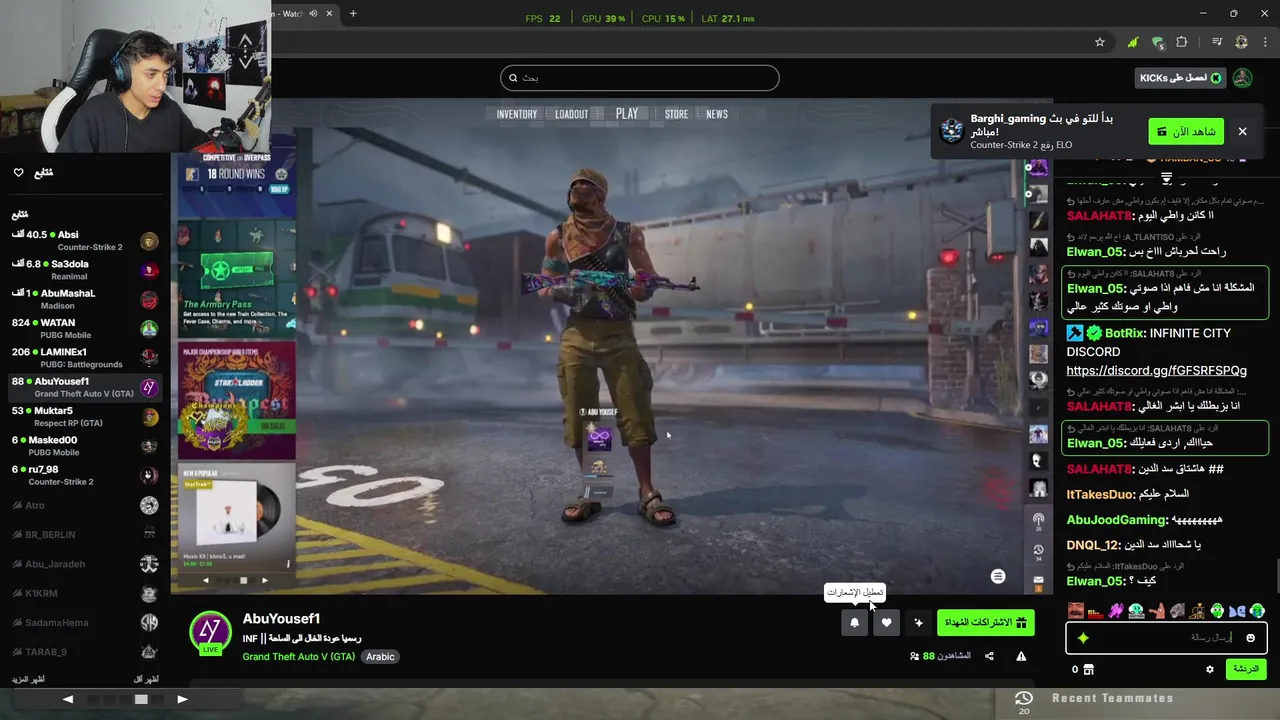
Task: Open the Chrome profile avatar in the toolbar
Action: 1242,42
